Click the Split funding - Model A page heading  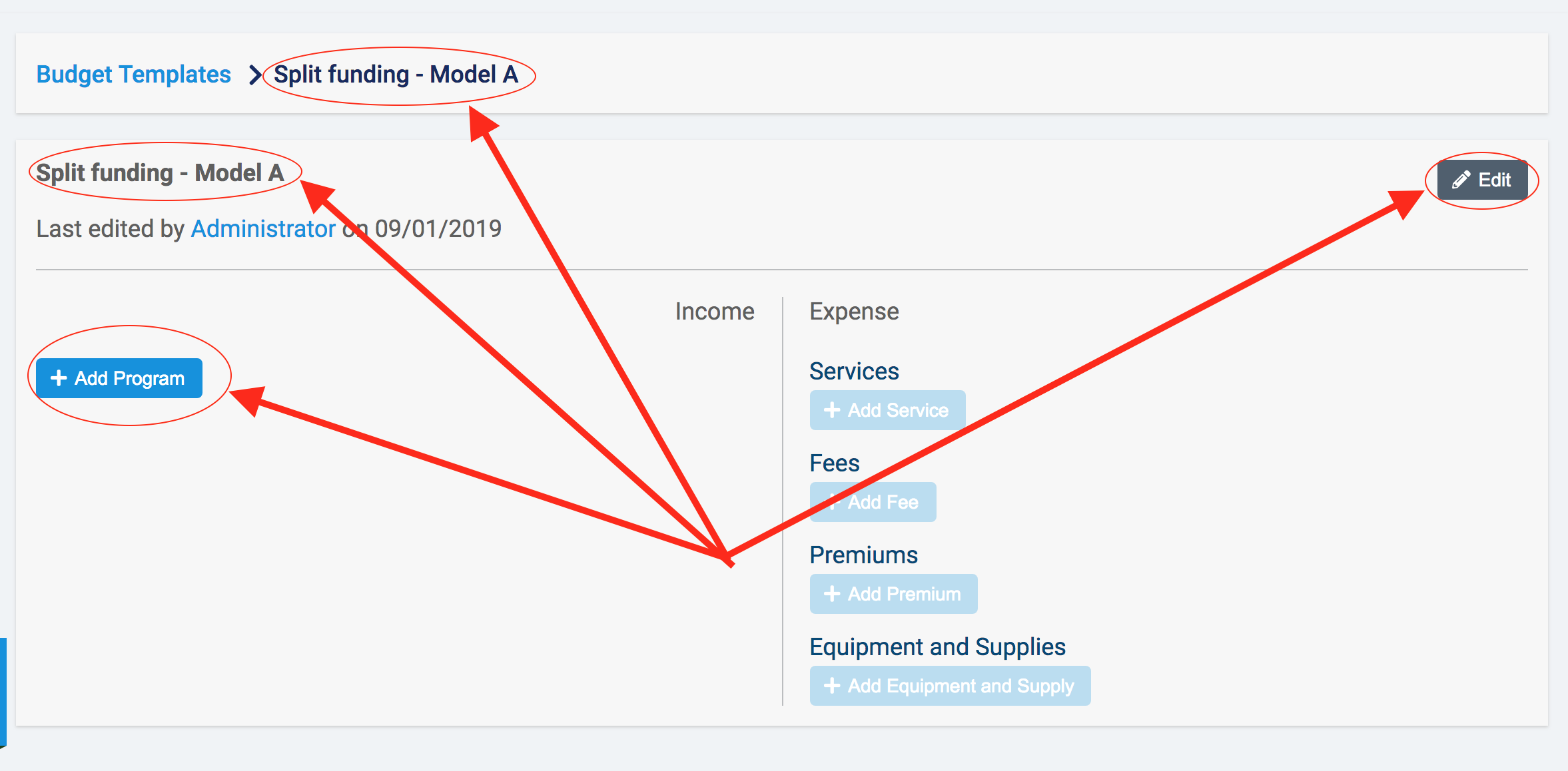(160, 173)
